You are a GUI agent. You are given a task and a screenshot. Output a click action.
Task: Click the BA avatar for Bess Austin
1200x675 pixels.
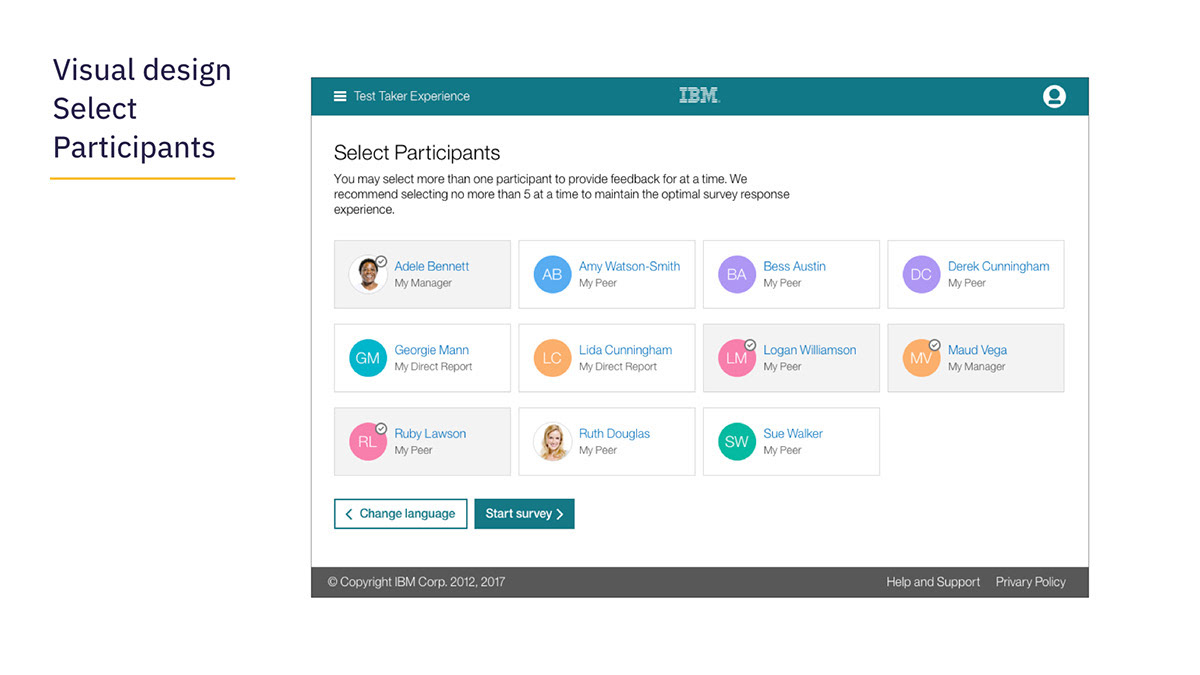pos(736,274)
